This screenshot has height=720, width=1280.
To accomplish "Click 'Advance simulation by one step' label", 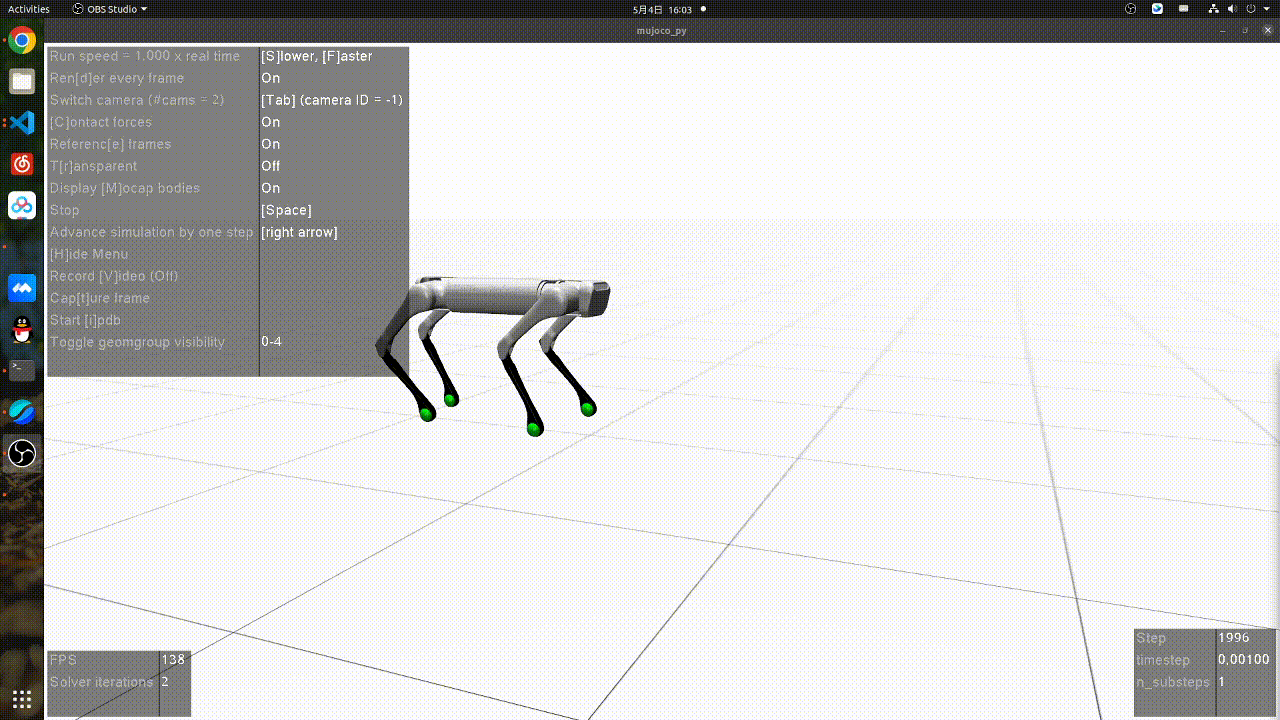I will tap(151, 232).
